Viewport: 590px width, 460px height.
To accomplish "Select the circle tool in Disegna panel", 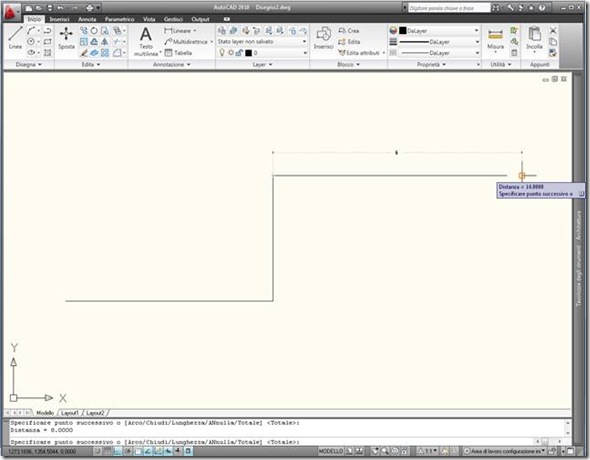I will (x=31, y=42).
